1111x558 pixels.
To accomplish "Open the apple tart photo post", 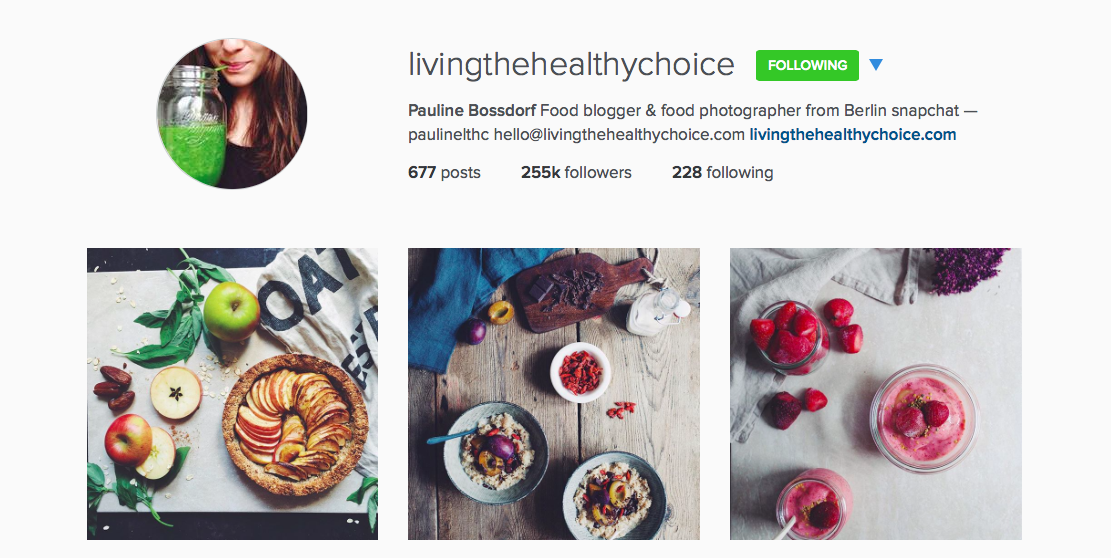I will click(x=232, y=394).
